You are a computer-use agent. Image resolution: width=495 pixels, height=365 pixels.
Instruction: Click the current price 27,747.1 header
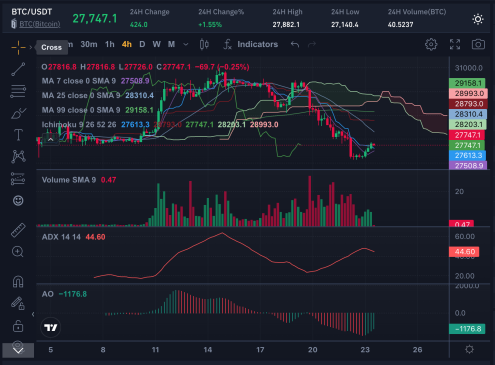click(x=95, y=19)
